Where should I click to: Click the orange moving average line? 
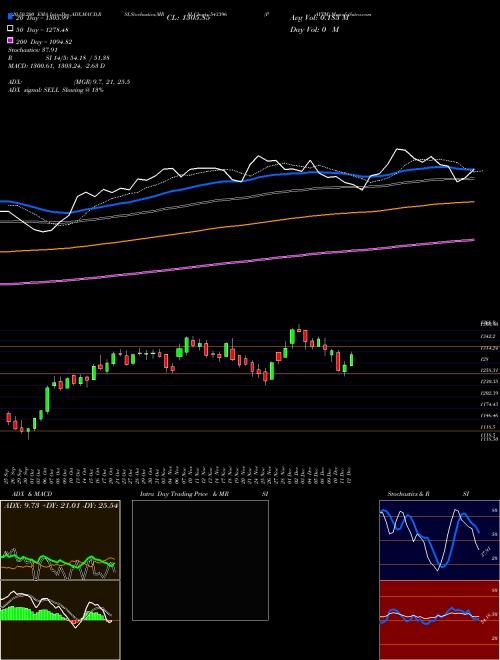point(236,226)
